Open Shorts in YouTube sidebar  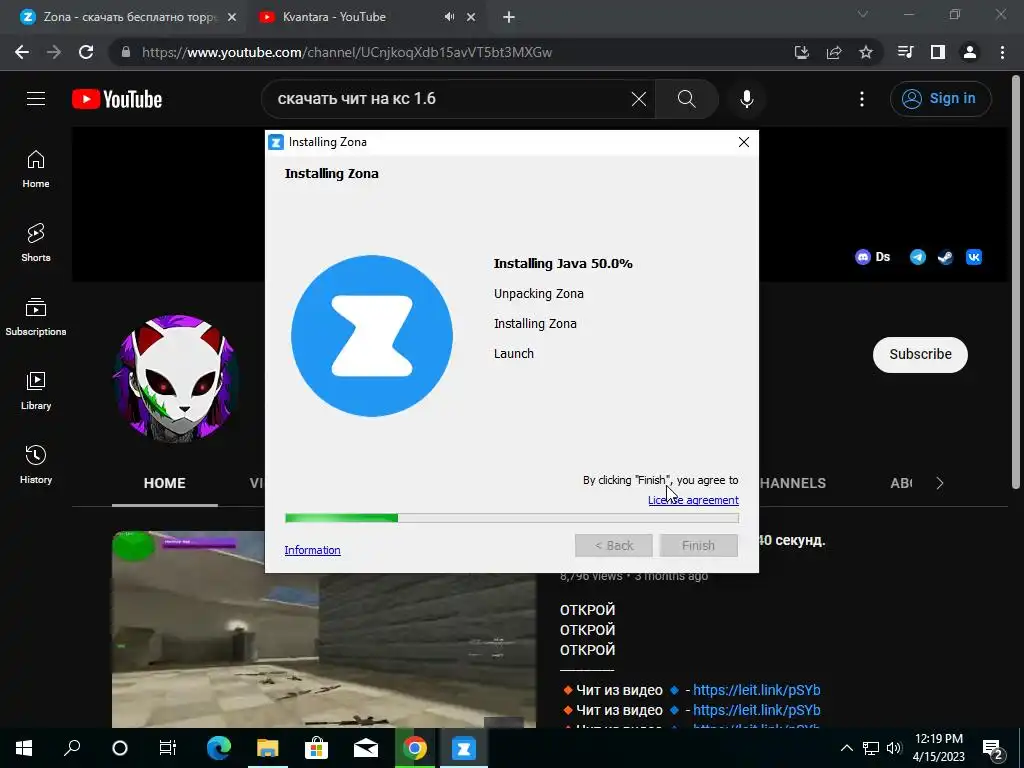coord(36,243)
